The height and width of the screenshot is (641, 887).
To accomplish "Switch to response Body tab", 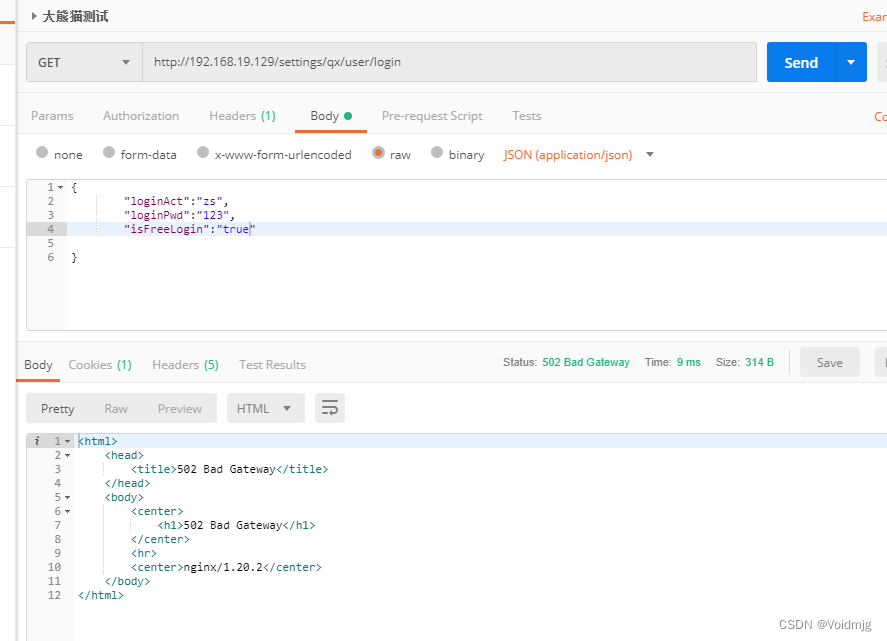I will 38,365.
